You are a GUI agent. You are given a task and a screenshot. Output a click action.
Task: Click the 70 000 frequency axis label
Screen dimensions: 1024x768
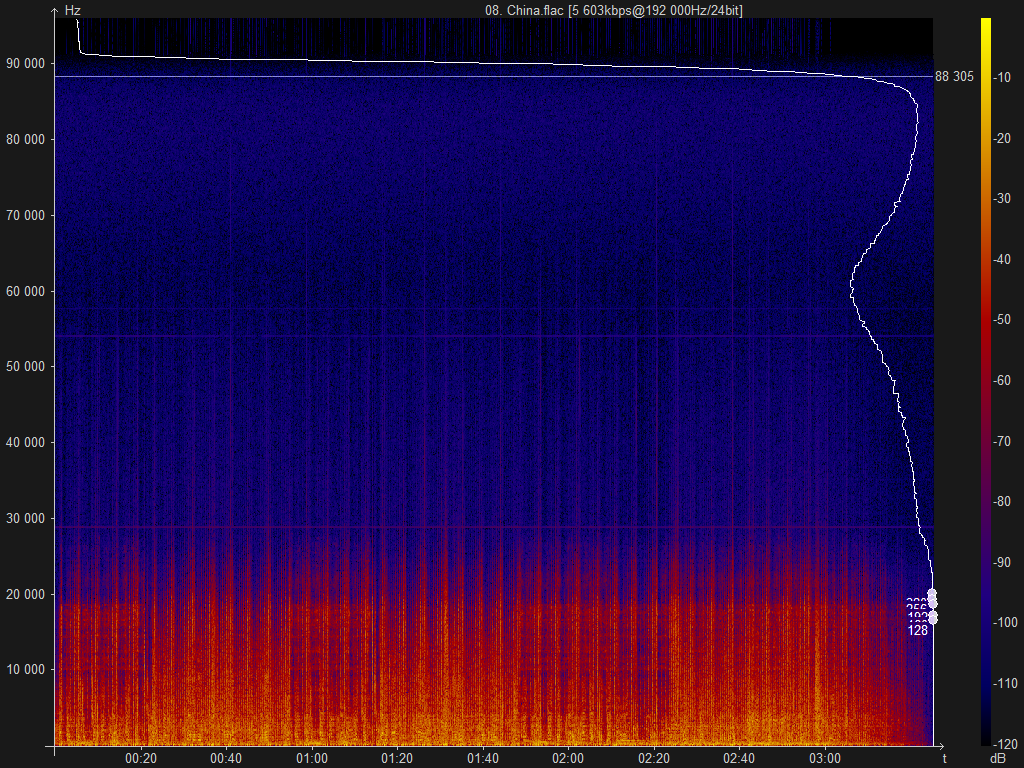point(26,215)
